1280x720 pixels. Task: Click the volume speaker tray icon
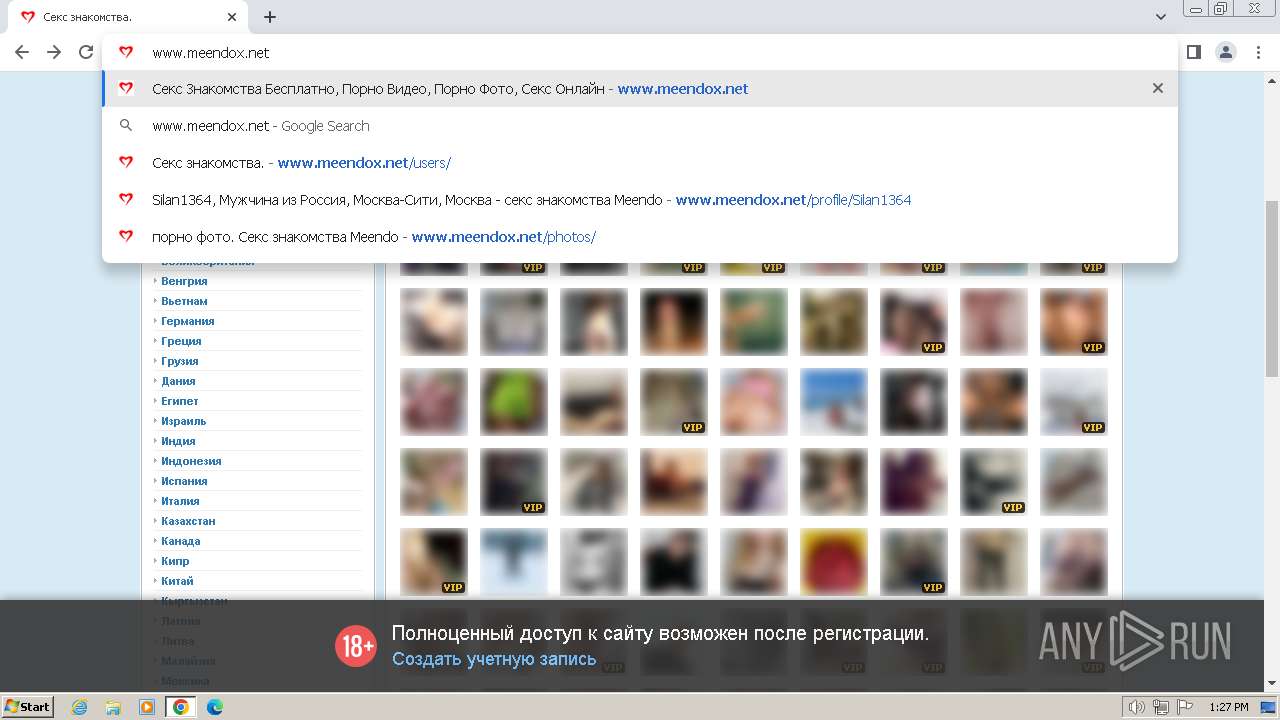pyautogui.click(x=1137, y=707)
